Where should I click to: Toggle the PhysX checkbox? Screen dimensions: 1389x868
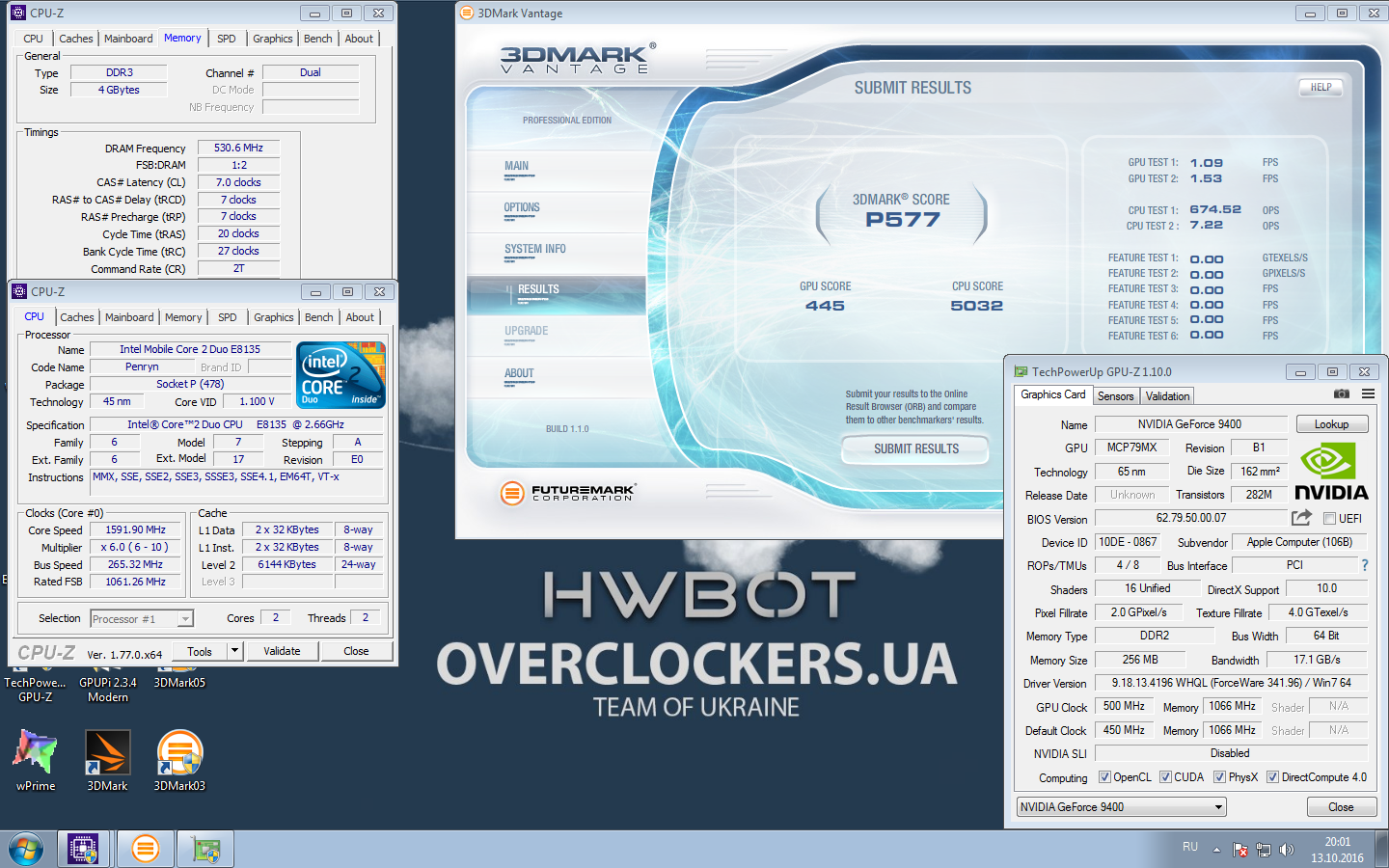tap(1219, 777)
